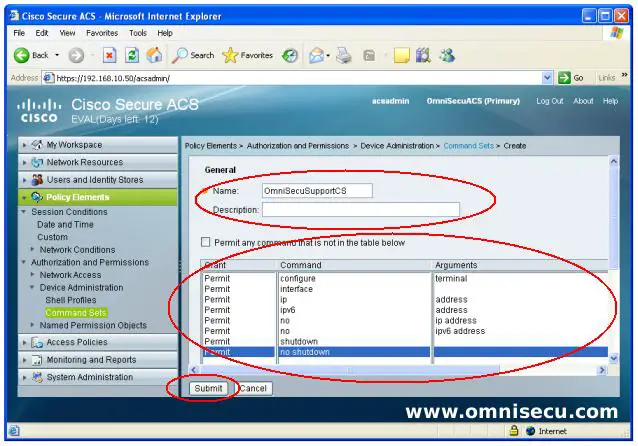Collapse the Device Administration node

(x=33, y=287)
